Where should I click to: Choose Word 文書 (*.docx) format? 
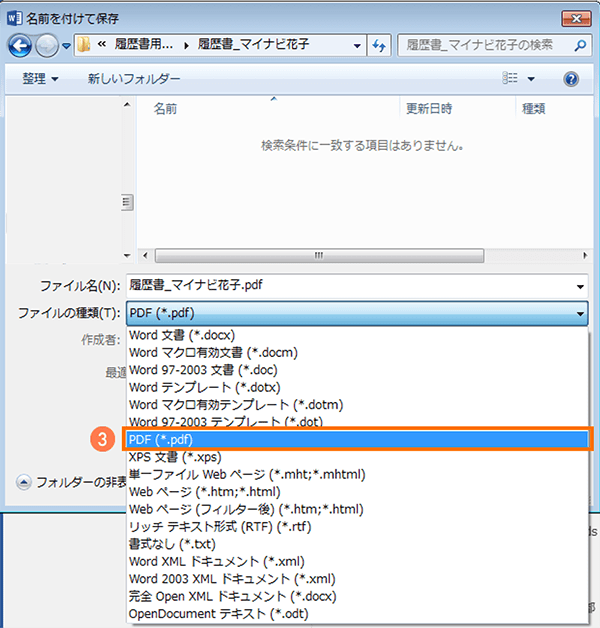[182, 335]
